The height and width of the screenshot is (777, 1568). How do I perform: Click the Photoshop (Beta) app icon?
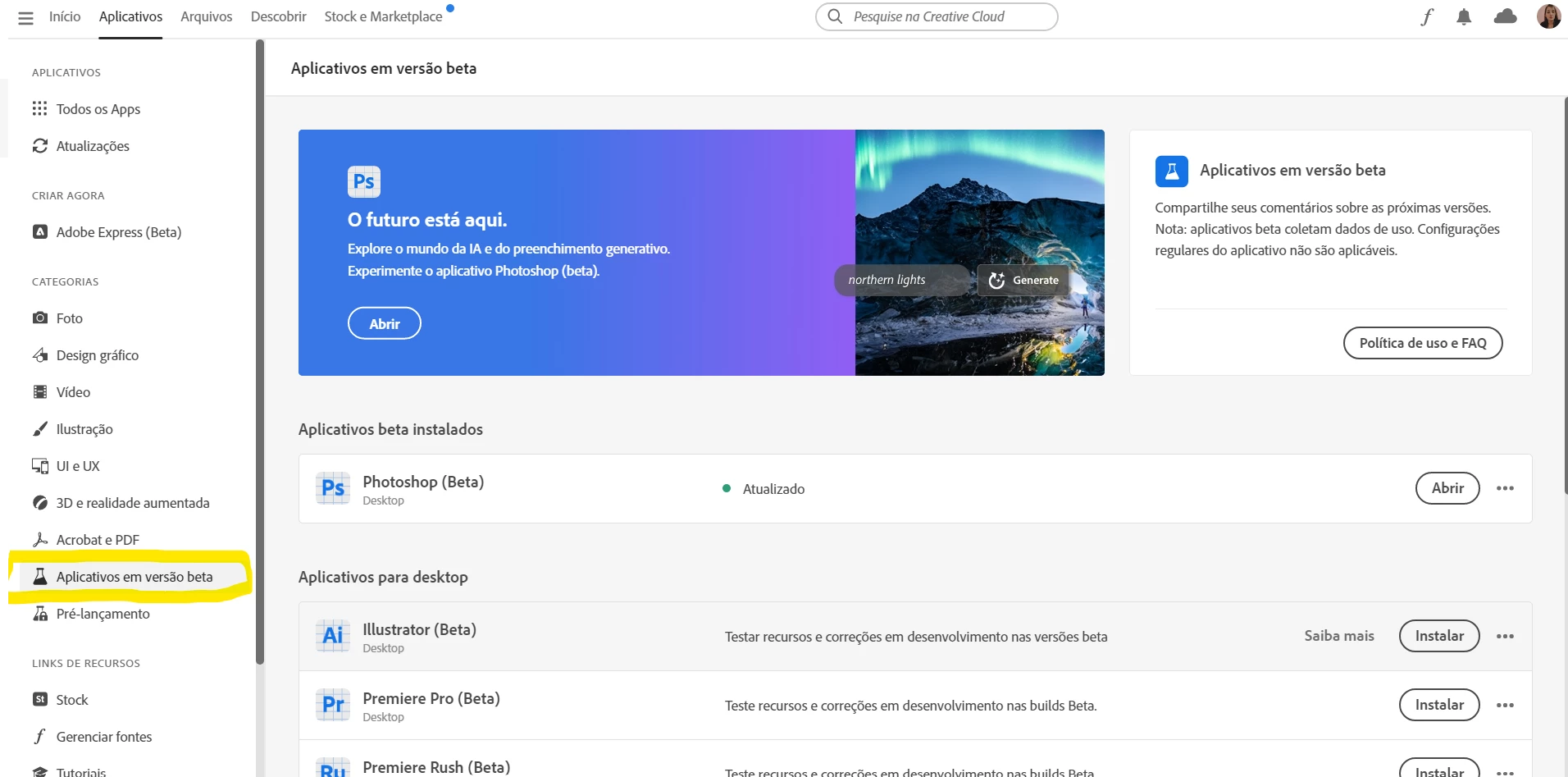[x=333, y=488]
